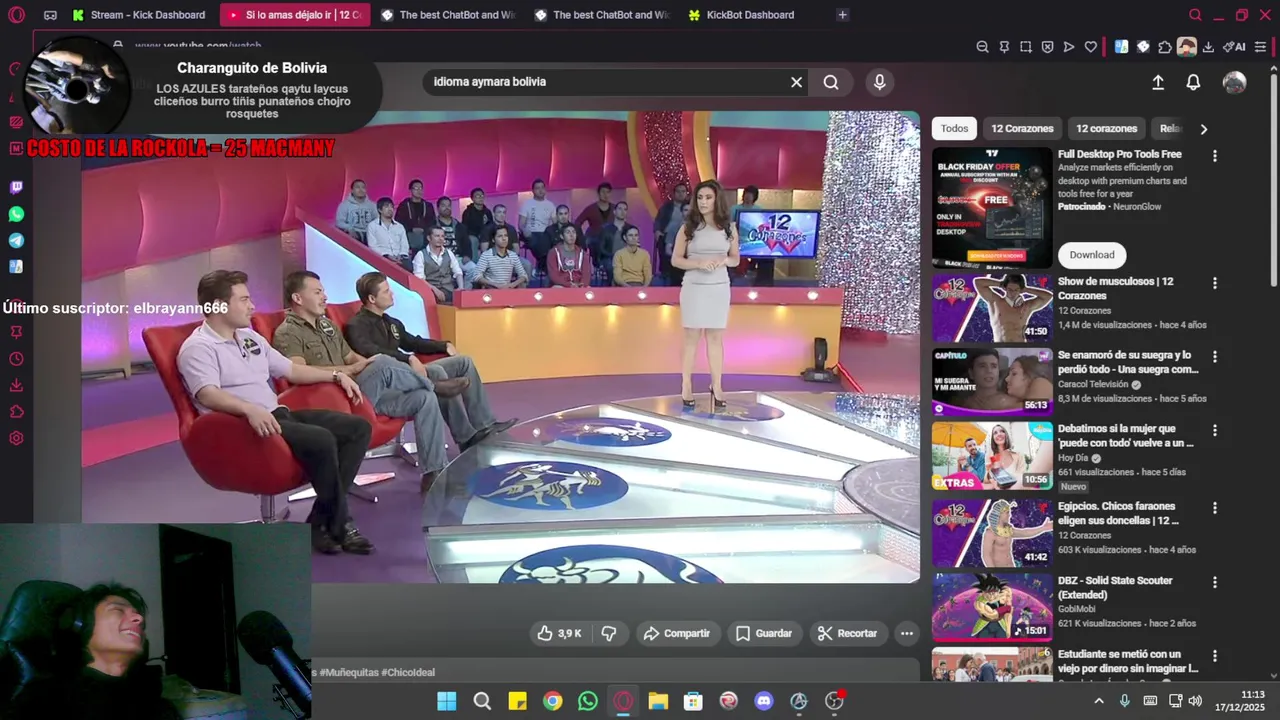Open the extensions puzzle icon in the toolbar

(x=1165, y=47)
